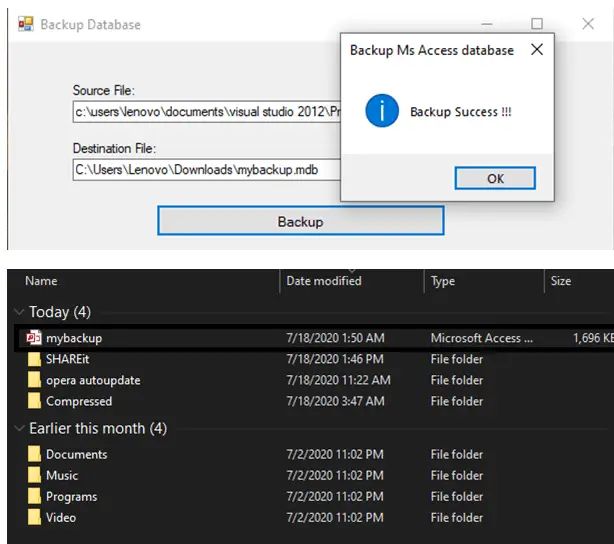Click File folder type in SHAREit row

point(457,359)
